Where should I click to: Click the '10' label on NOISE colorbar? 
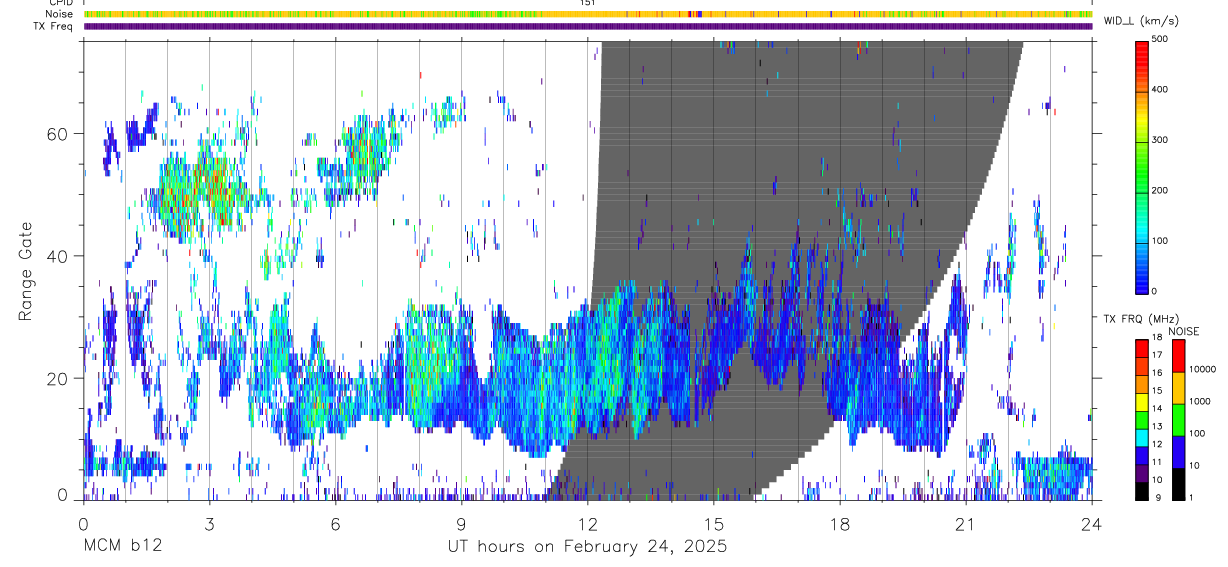tap(1193, 466)
